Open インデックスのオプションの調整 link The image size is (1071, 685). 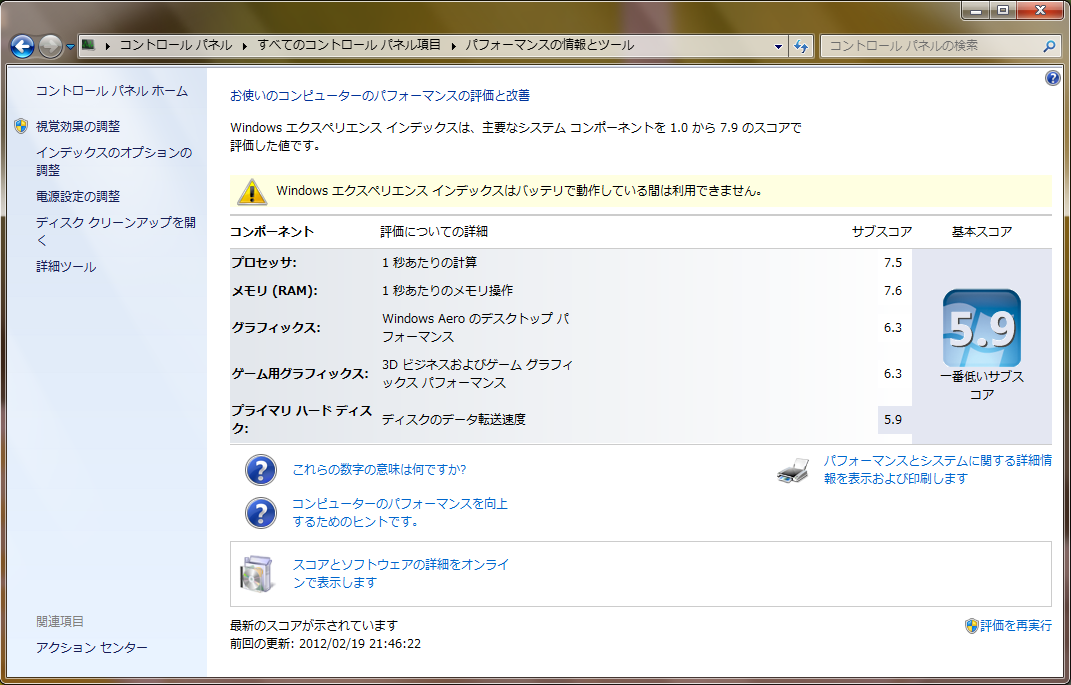click(x=114, y=161)
